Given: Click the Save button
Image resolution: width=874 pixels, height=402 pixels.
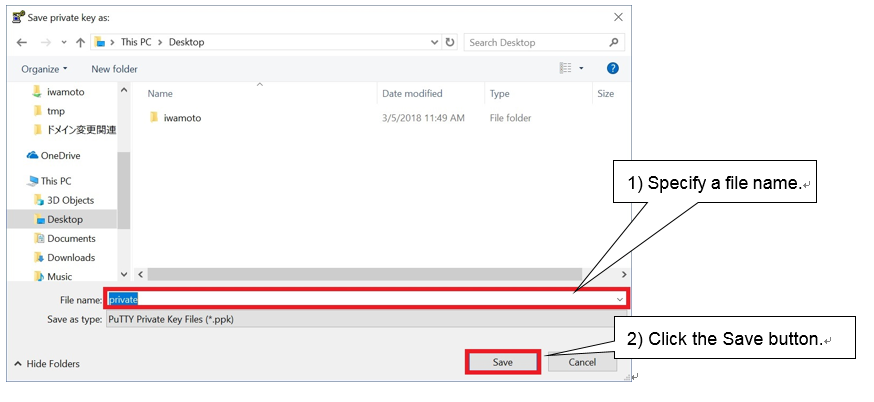Looking at the screenshot, I should (x=502, y=362).
